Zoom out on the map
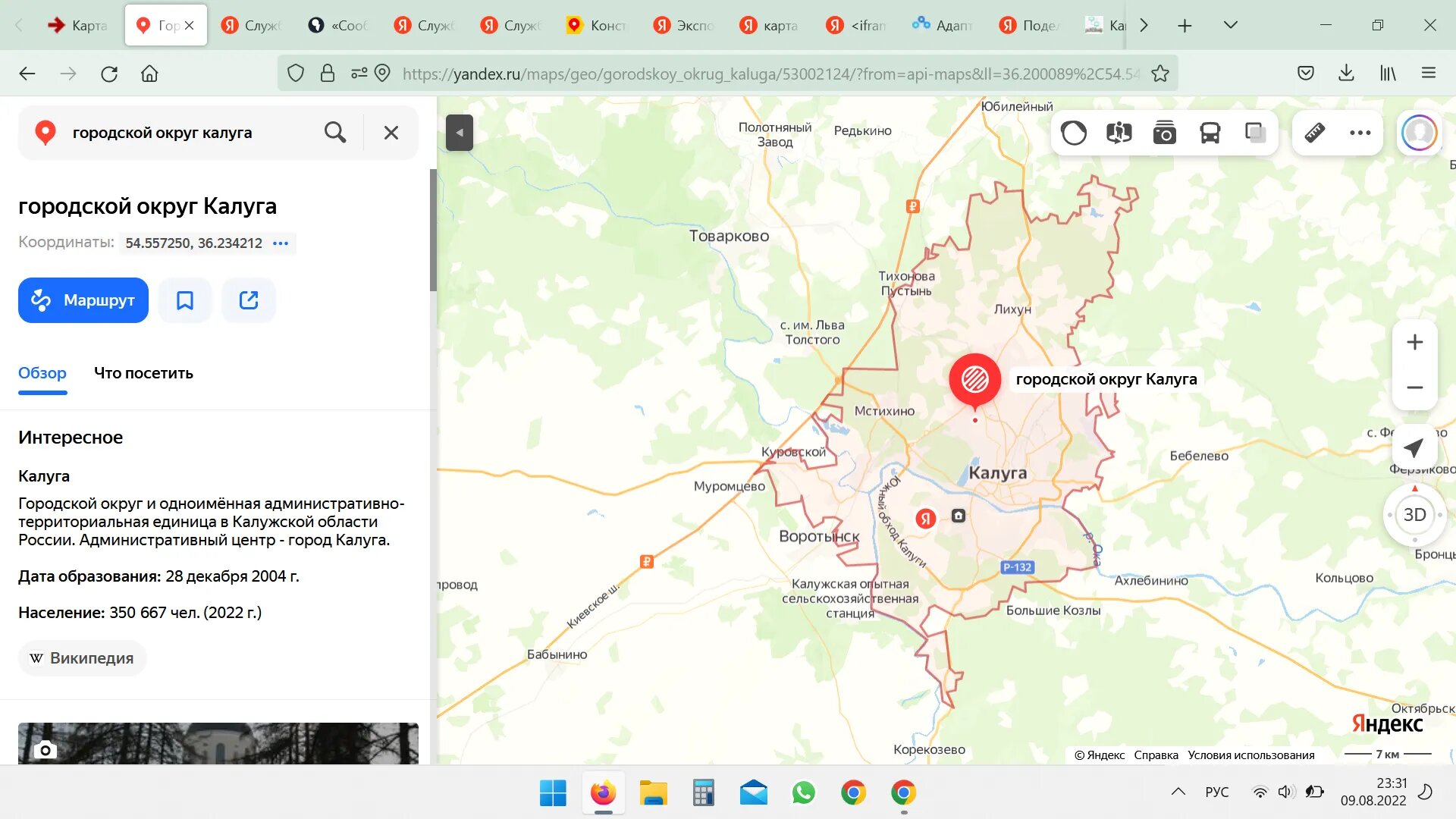The width and height of the screenshot is (1456, 819). pyautogui.click(x=1414, y=388)
